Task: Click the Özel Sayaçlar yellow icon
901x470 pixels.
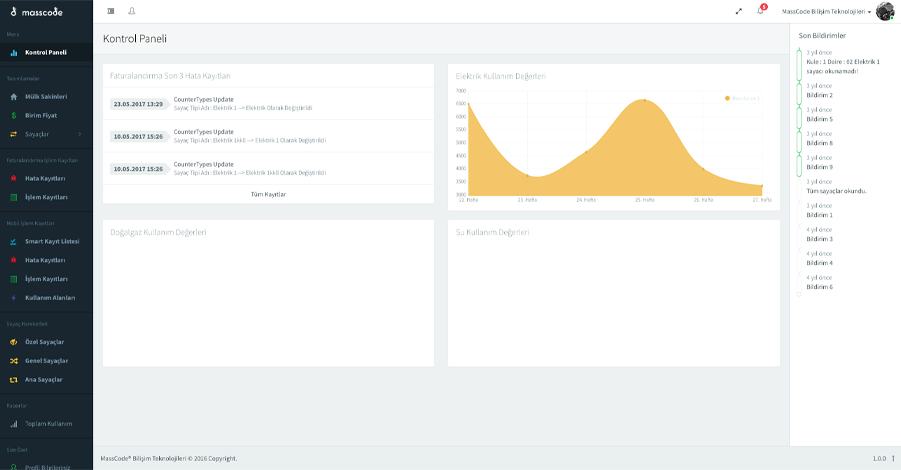Action: coord(14,342)
